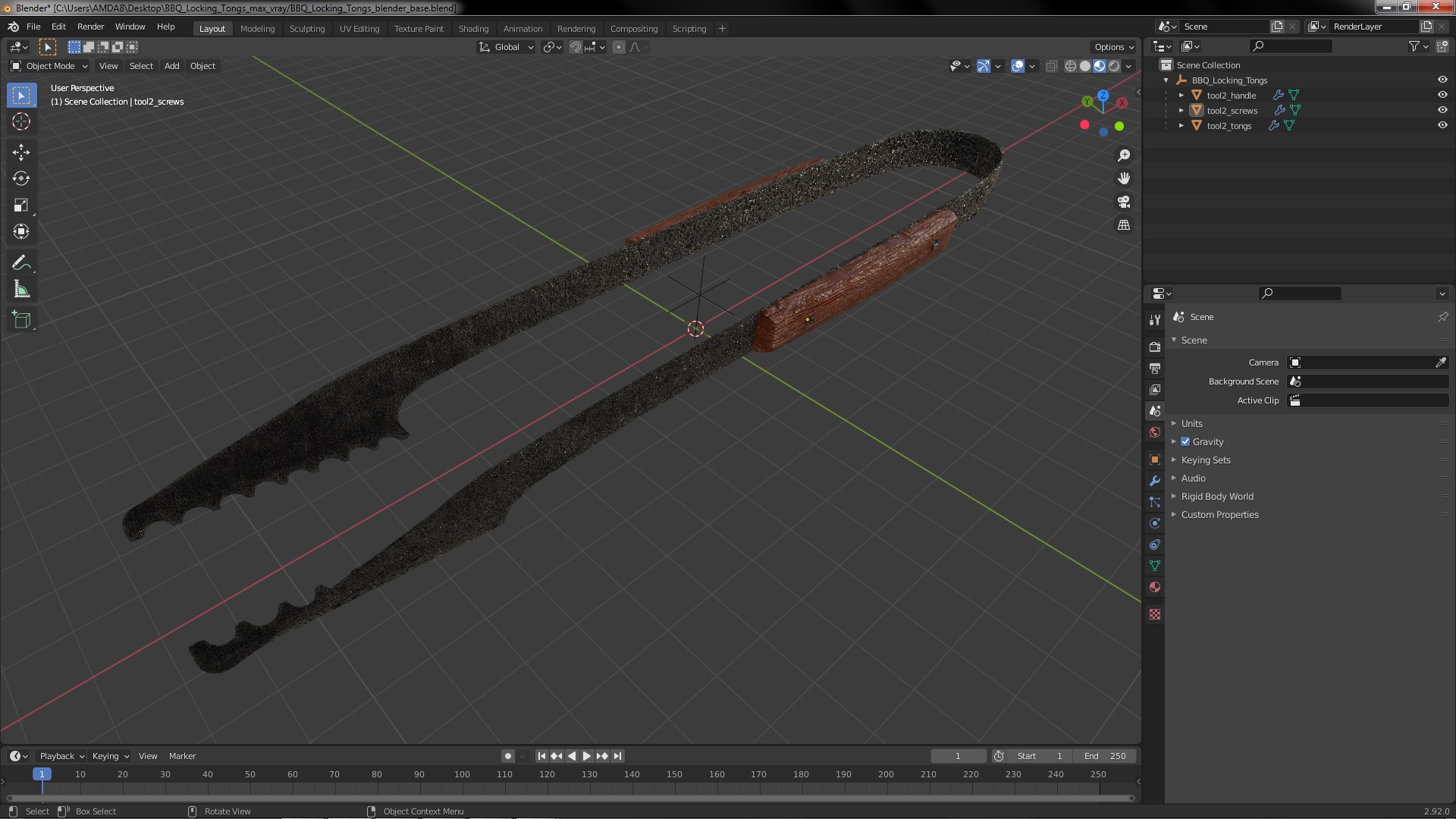1456x819 pixels.
Task: Hide tool2_handle with eye icon
Action: tap(1442, 96)
